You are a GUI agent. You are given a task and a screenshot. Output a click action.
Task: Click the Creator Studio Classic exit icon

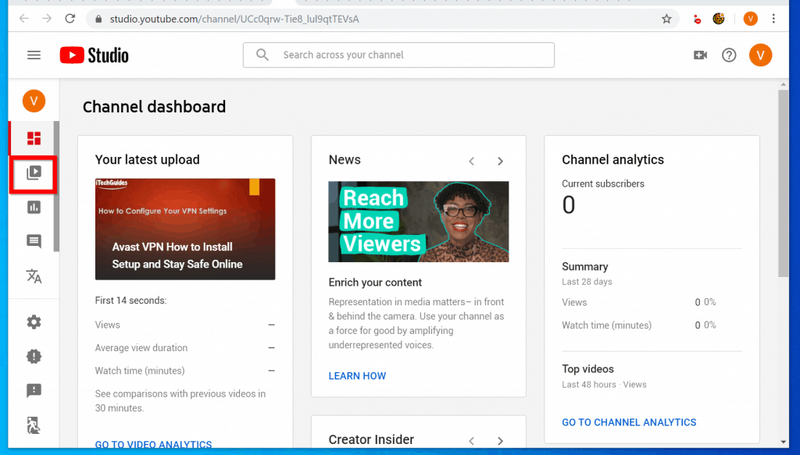(34, 425)
